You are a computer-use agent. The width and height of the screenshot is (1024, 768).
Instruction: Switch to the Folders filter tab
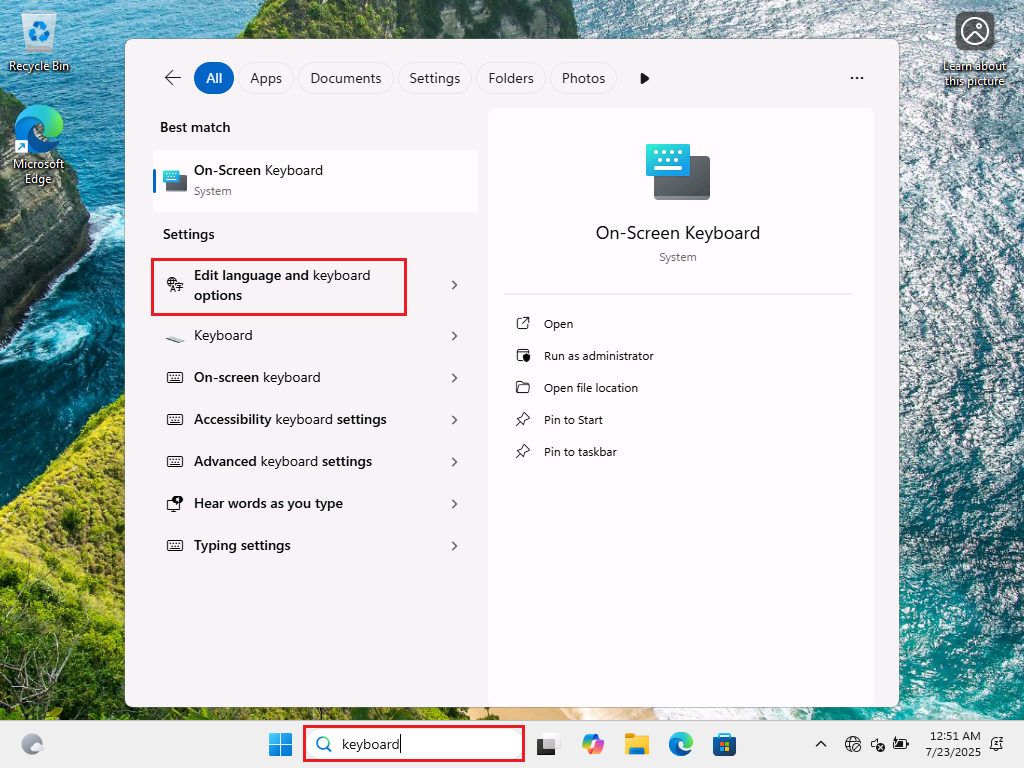511,78
